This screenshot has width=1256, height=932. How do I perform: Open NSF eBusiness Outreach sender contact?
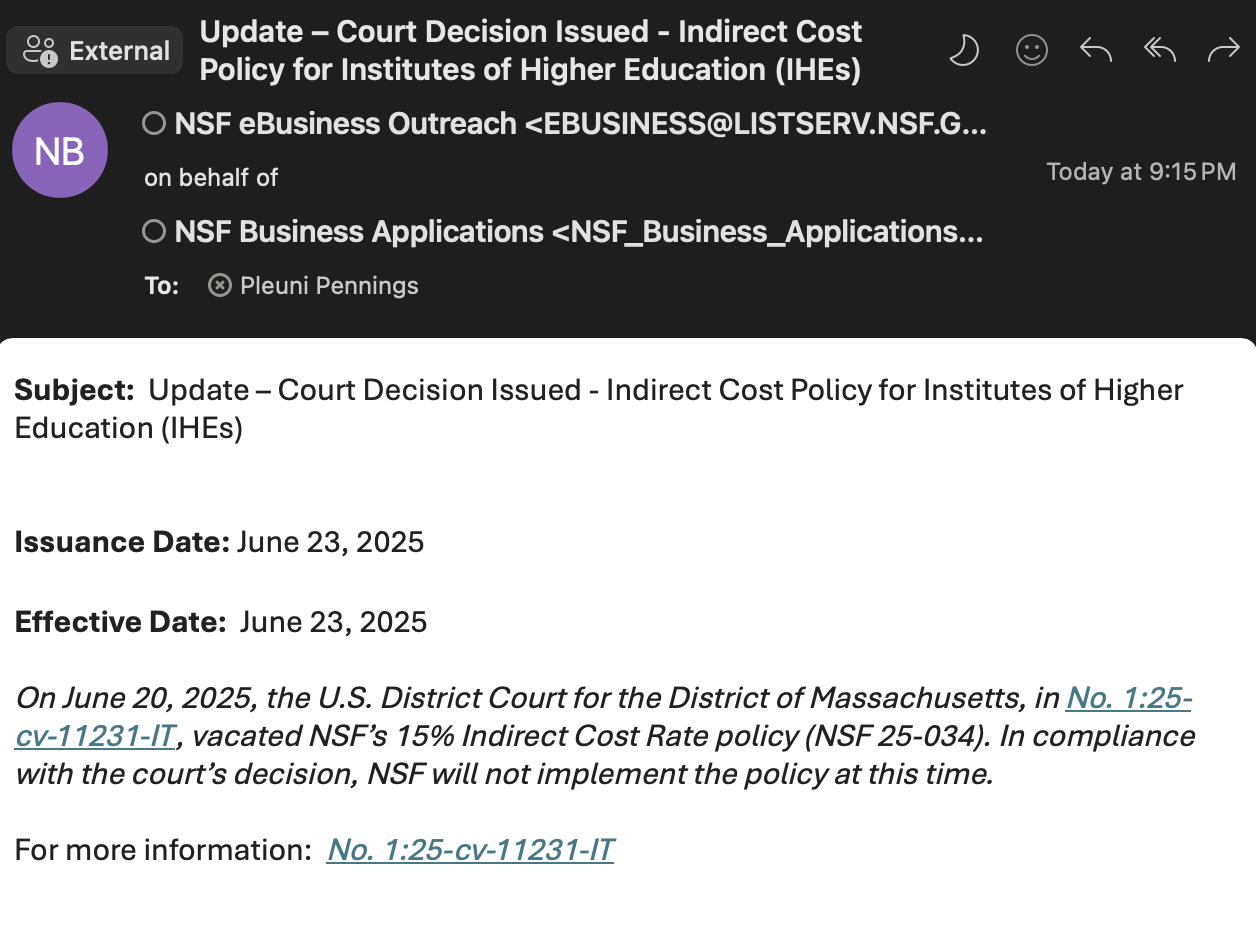[x=580, y=124]
